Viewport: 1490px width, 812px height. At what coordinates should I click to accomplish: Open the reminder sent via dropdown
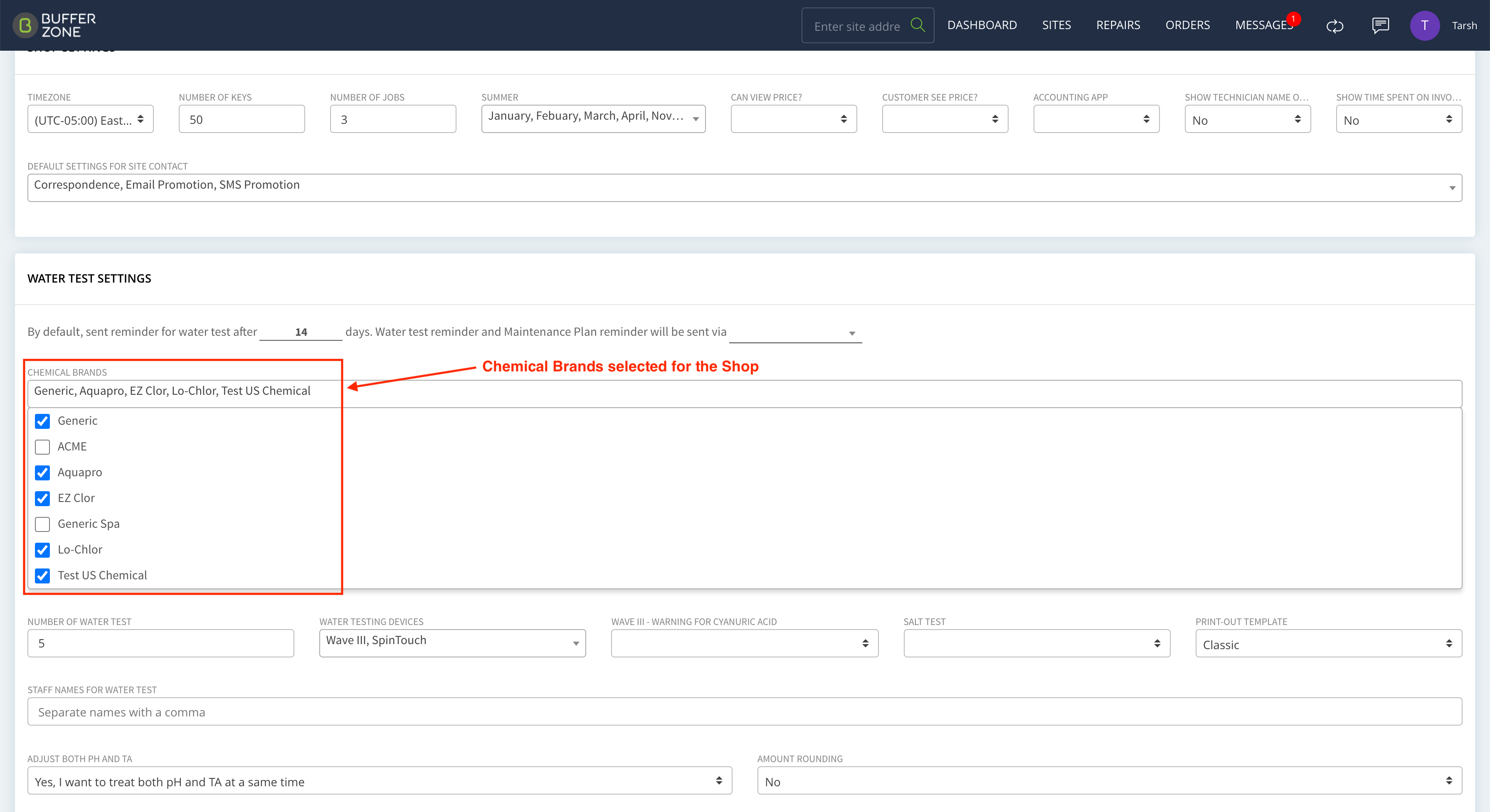[x=795, y=332]
